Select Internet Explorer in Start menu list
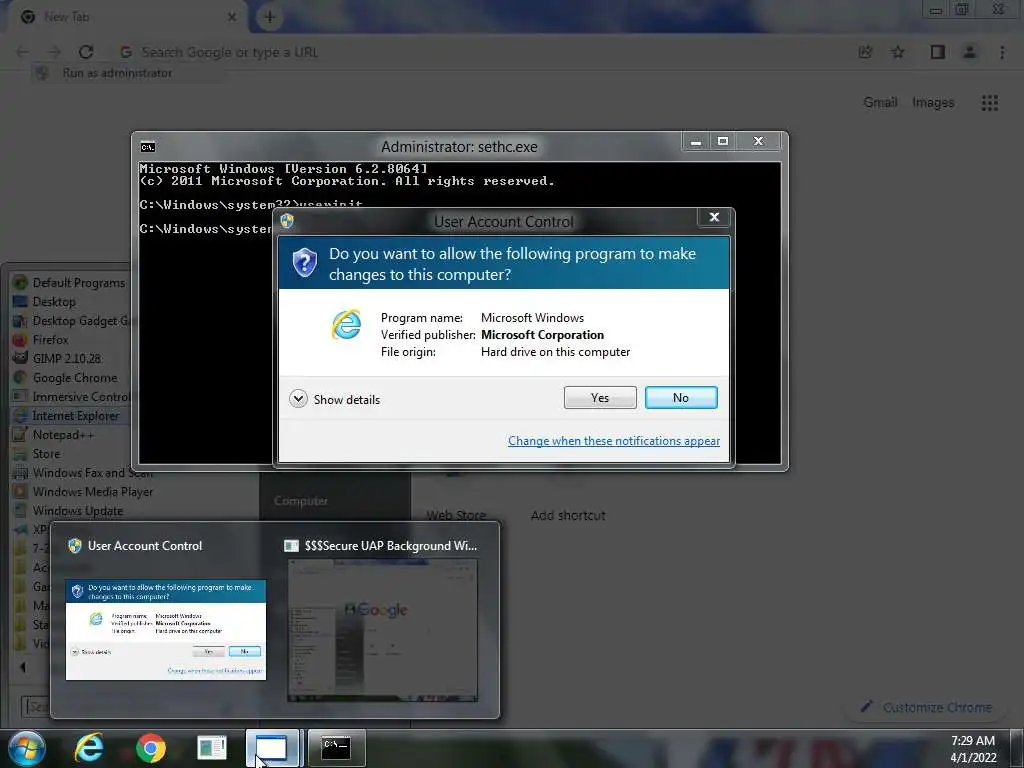 (x=71, y=415)
